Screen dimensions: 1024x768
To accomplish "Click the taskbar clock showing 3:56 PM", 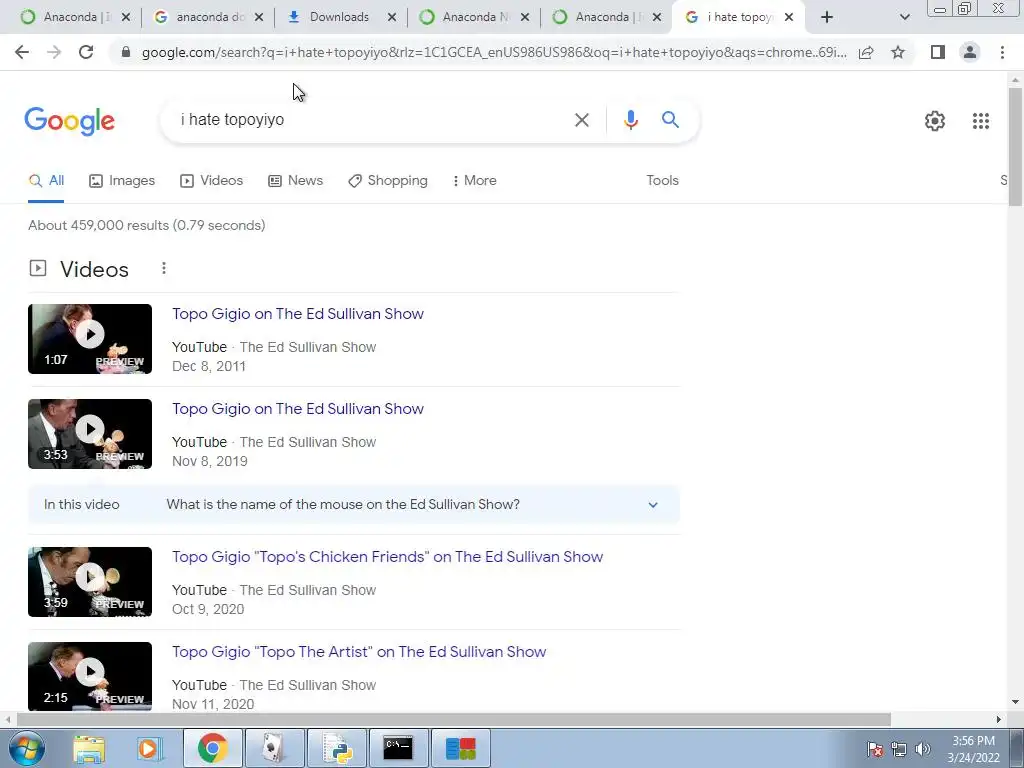I will [973, 749].
